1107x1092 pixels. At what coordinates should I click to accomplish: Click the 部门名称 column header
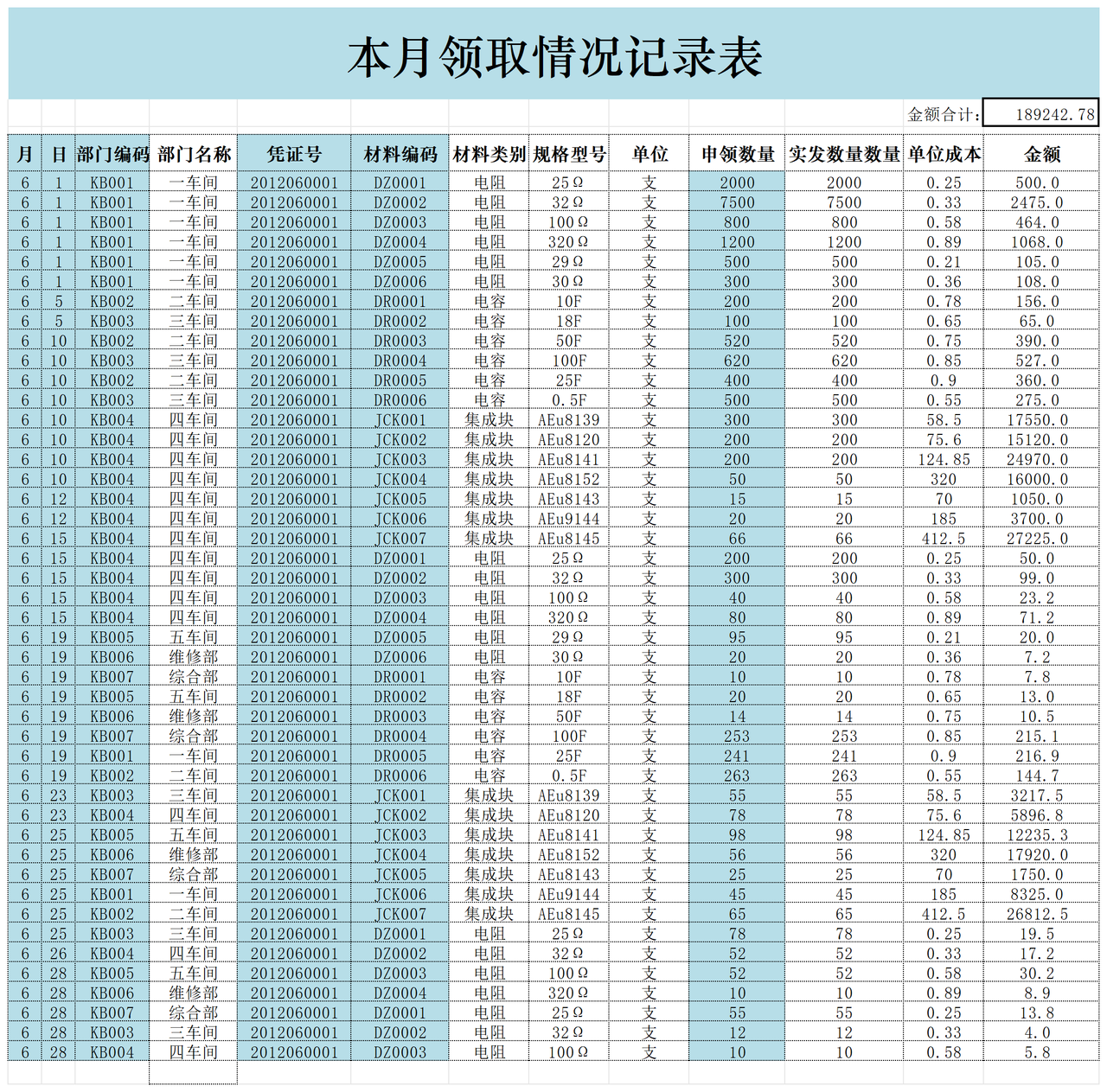194,154
